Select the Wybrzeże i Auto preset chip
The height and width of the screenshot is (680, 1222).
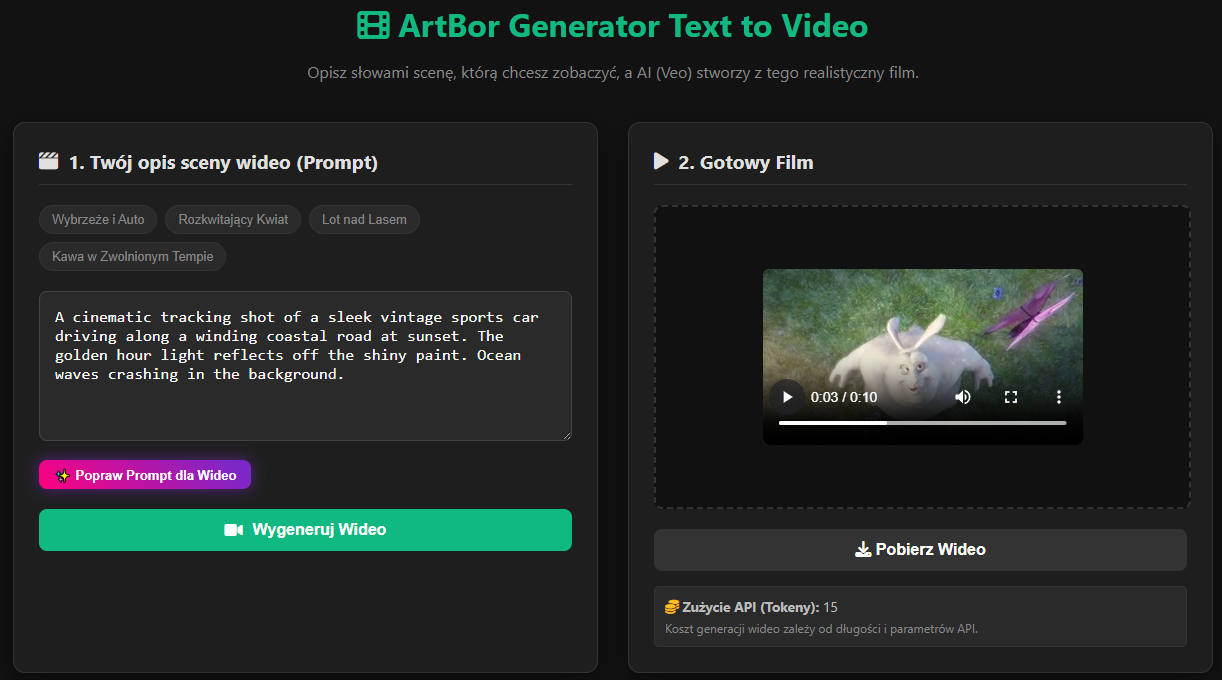[98, 219]
